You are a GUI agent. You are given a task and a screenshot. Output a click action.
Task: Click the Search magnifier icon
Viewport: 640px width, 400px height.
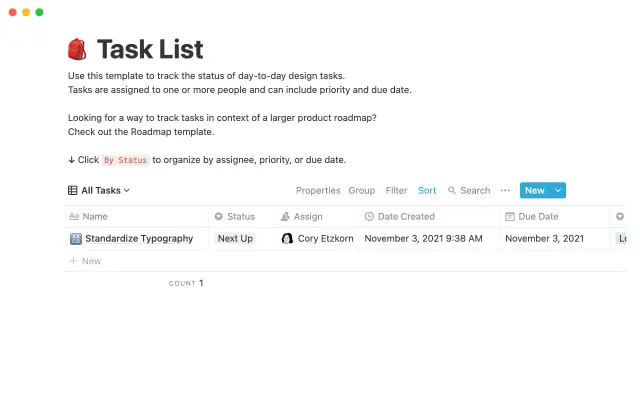pos(451,191)
